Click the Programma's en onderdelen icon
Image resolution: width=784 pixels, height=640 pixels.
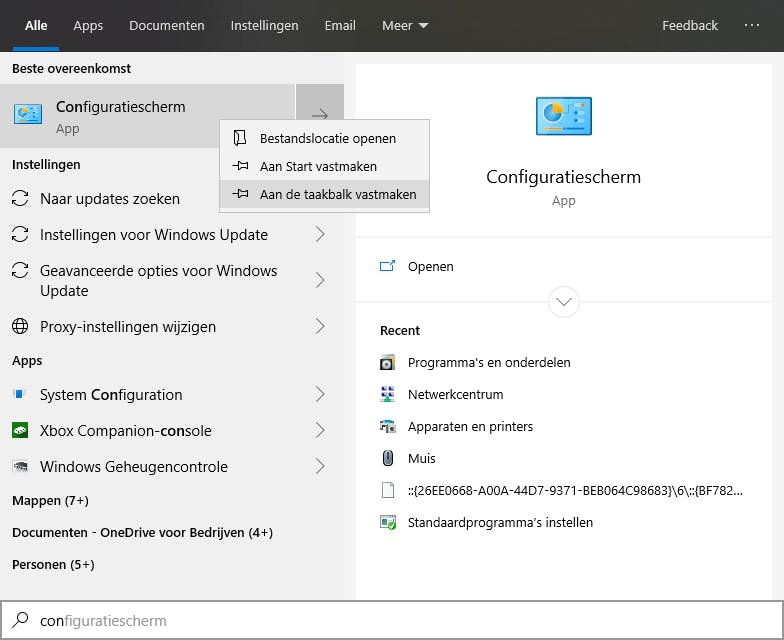[x=388, y=362]
